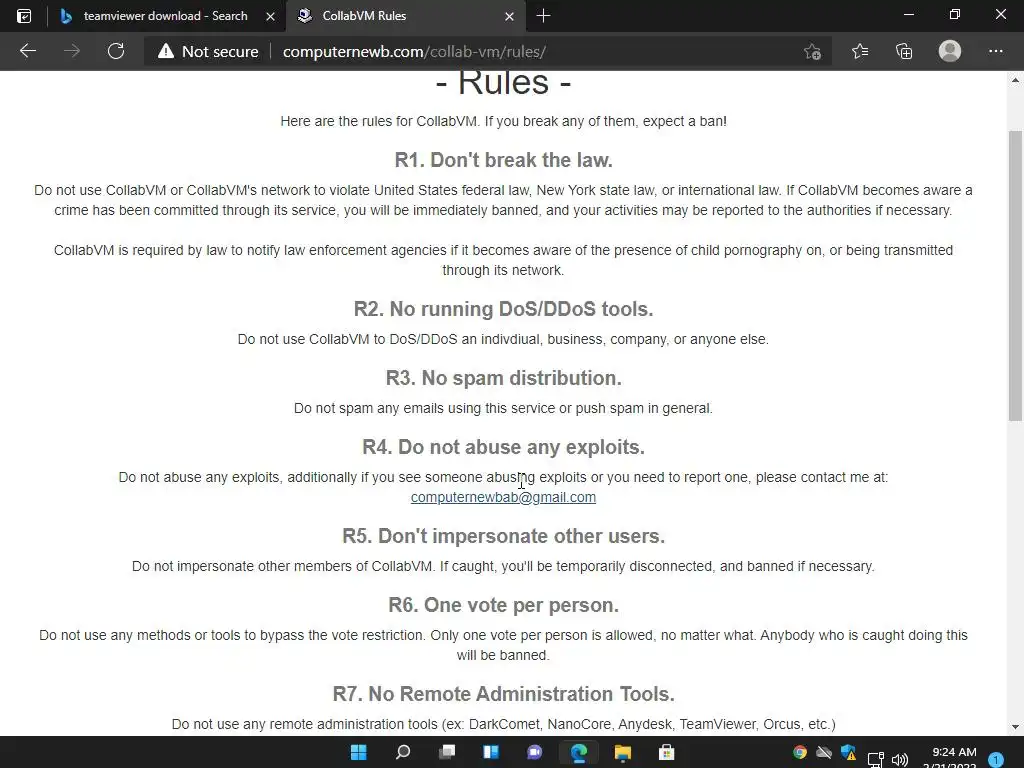This screenshot has height=768, width=1024.
Task: Open the computernewbab@gmail.com email link
Action: [503, 497]
